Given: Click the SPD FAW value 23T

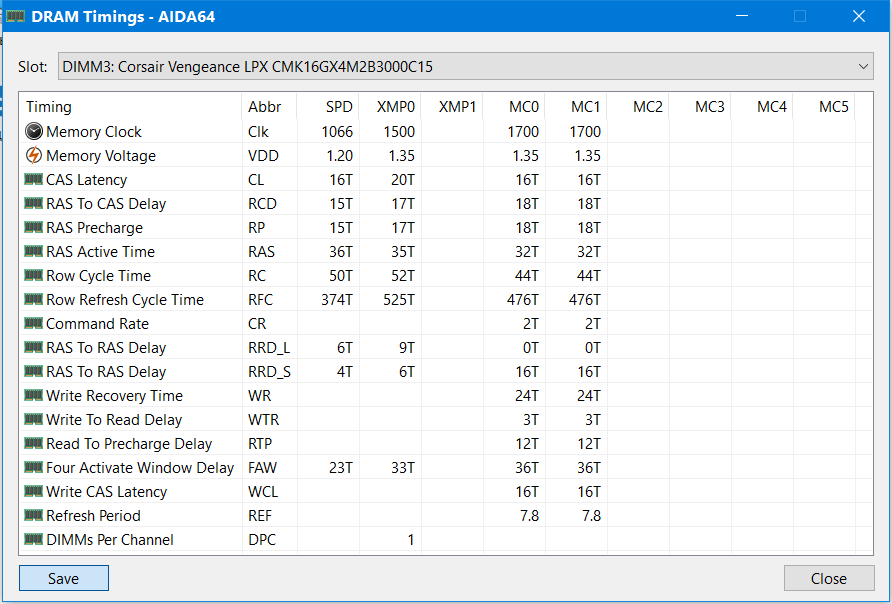Looking at the screenshot, I should (x=341, y=468).
